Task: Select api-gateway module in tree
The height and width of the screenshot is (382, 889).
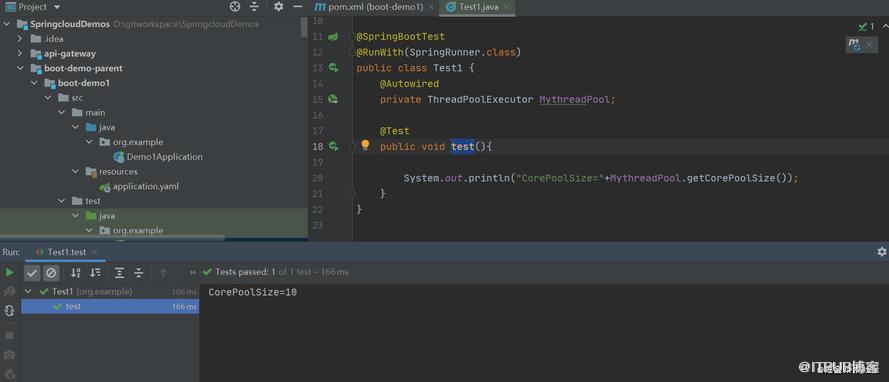Action: coord(70,54)
